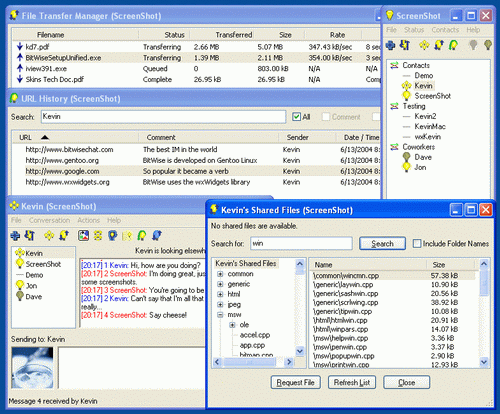Click the Kevin contact bulb icon in contact tree
500x414 pixels.
(406, 86)
